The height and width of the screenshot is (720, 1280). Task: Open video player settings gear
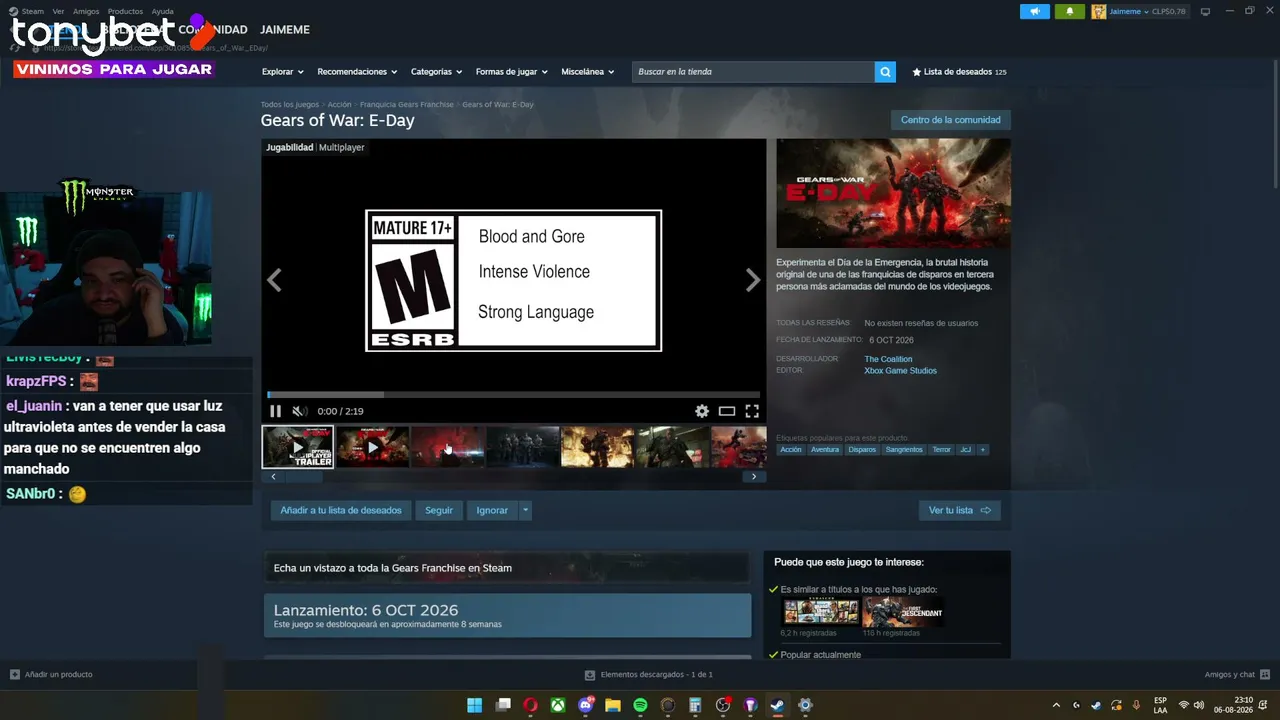(x=702, y=411)
